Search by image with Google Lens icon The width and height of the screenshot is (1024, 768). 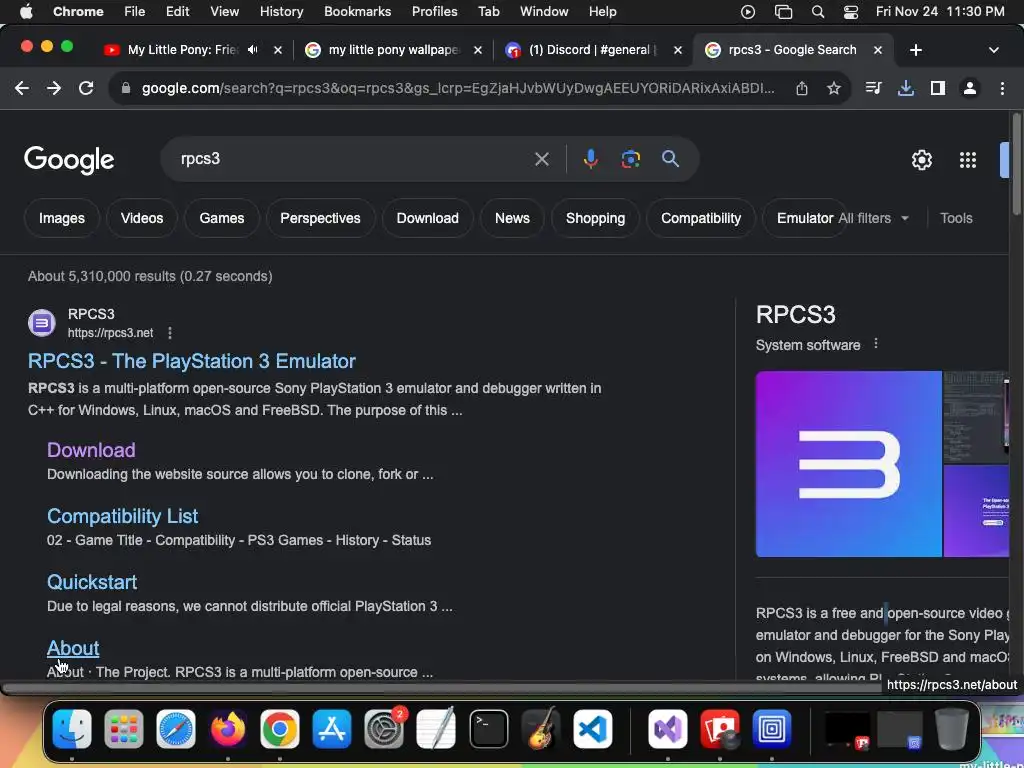tap(630, 159)
